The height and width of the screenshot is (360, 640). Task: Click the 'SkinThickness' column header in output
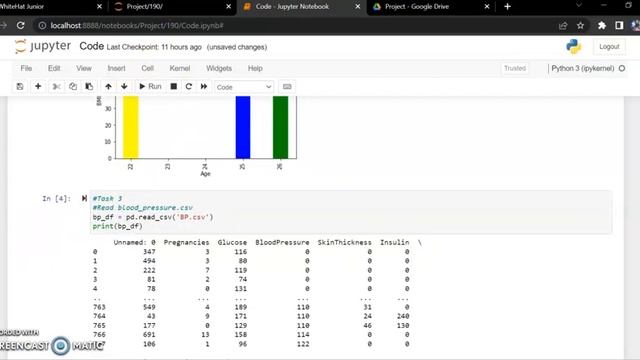344,242
